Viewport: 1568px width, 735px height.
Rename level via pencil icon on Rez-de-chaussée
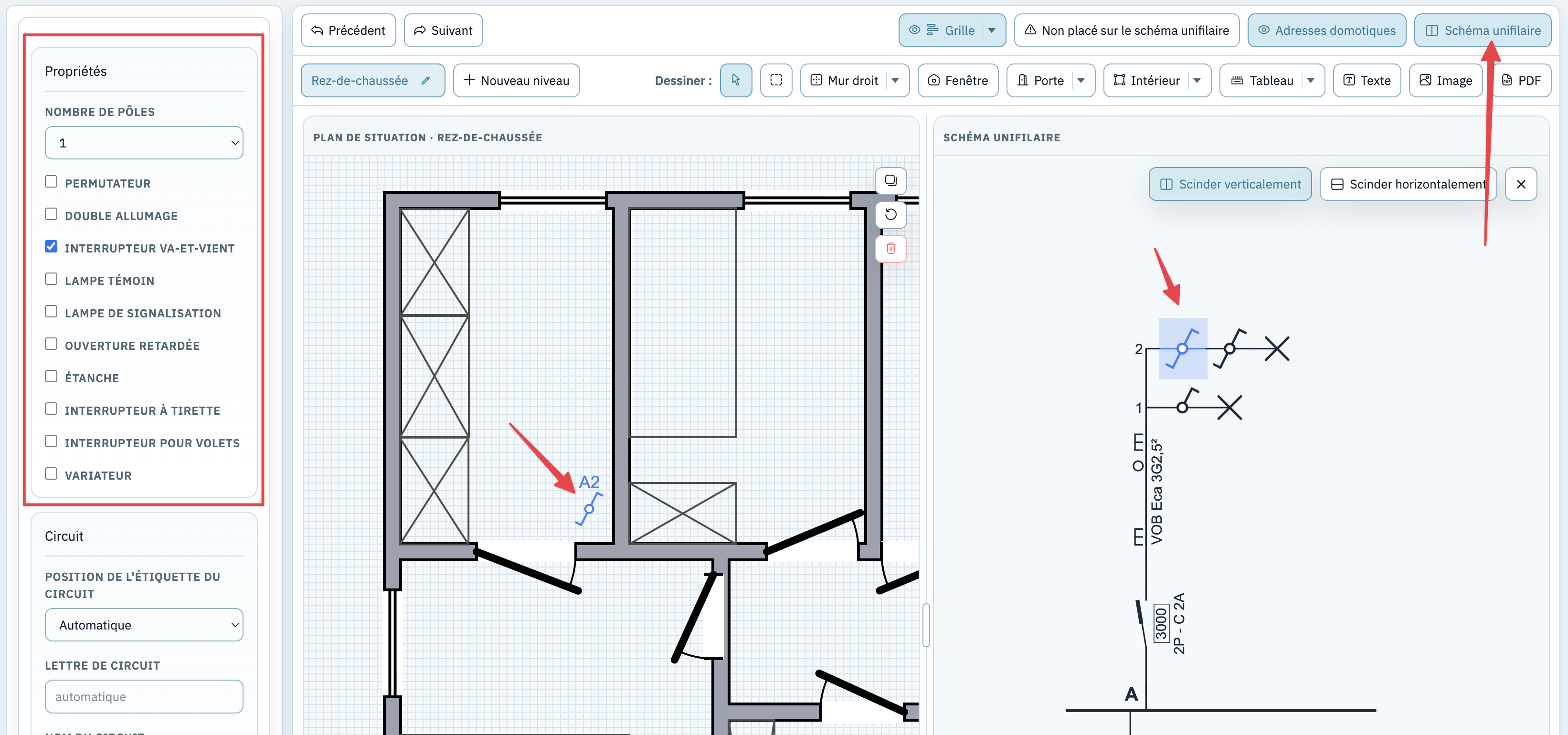[x=425, y=80]
